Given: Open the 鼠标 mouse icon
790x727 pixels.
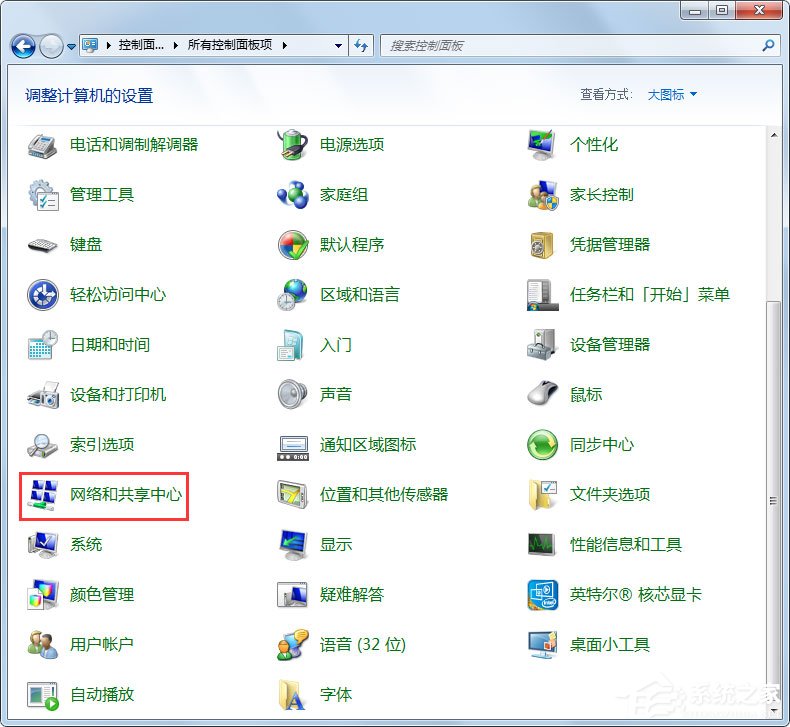Looking at the screenshot, I should pos(542,393).
